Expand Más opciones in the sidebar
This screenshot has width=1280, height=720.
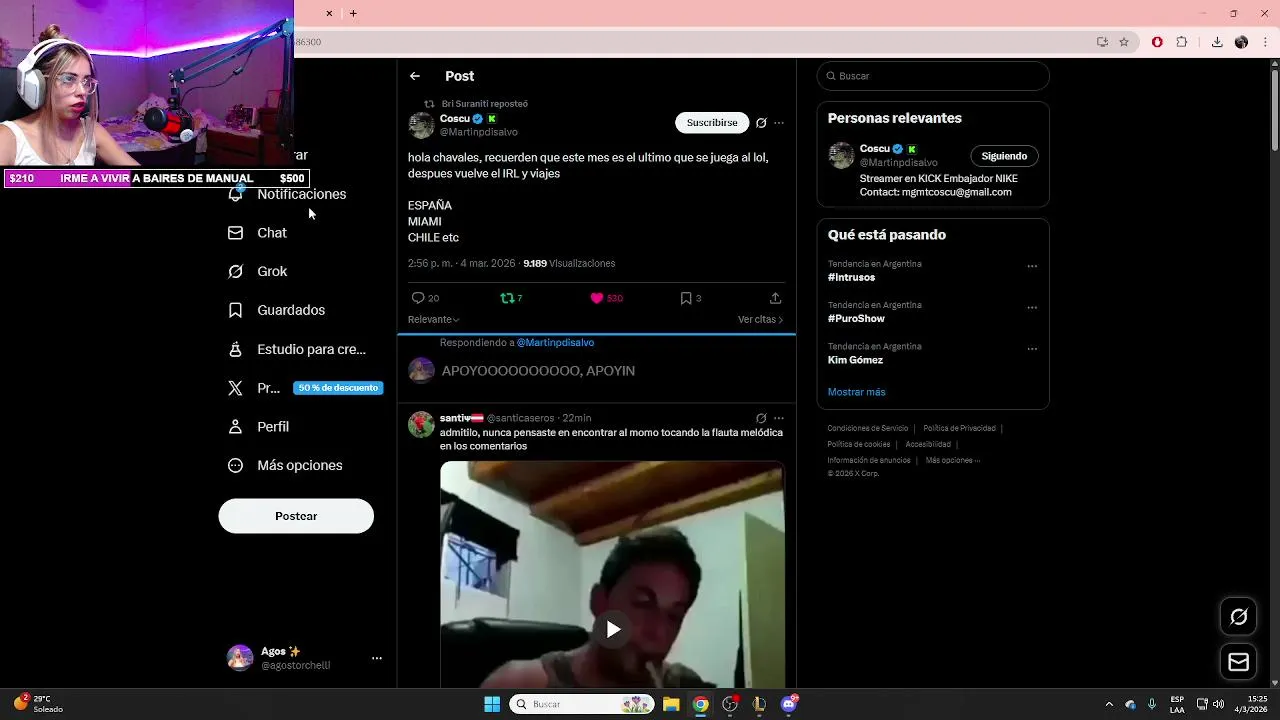pyautogui.click(x=286, y=465)
